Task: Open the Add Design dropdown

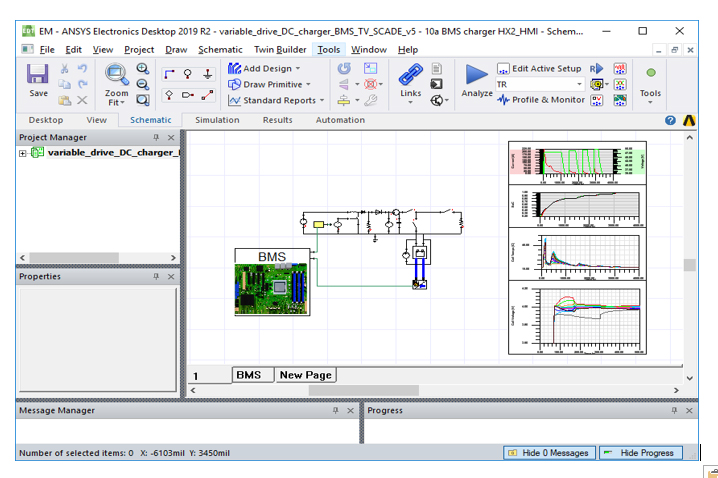Action: click(x=297, y=69)
